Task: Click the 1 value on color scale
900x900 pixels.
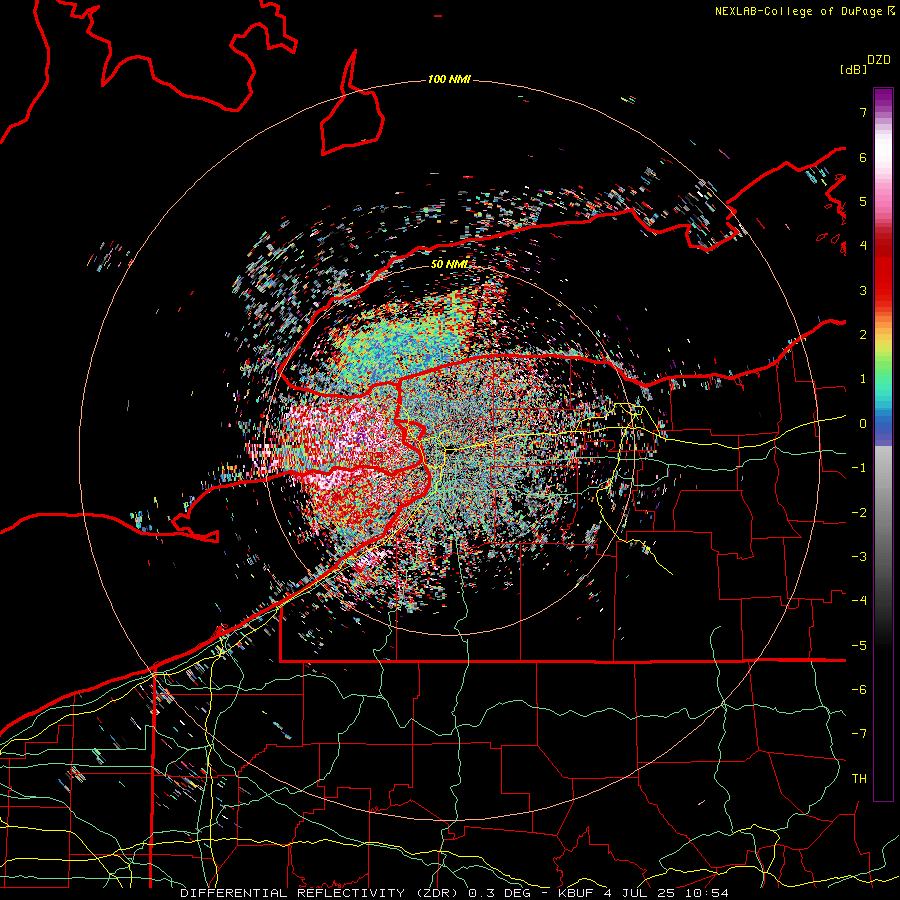Action: [x=863, y=379]
